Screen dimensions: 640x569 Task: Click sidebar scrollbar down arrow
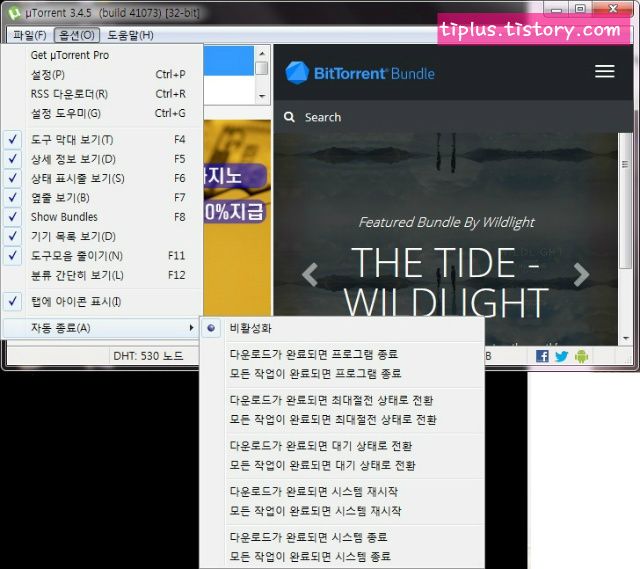click(x=262, y=96)
